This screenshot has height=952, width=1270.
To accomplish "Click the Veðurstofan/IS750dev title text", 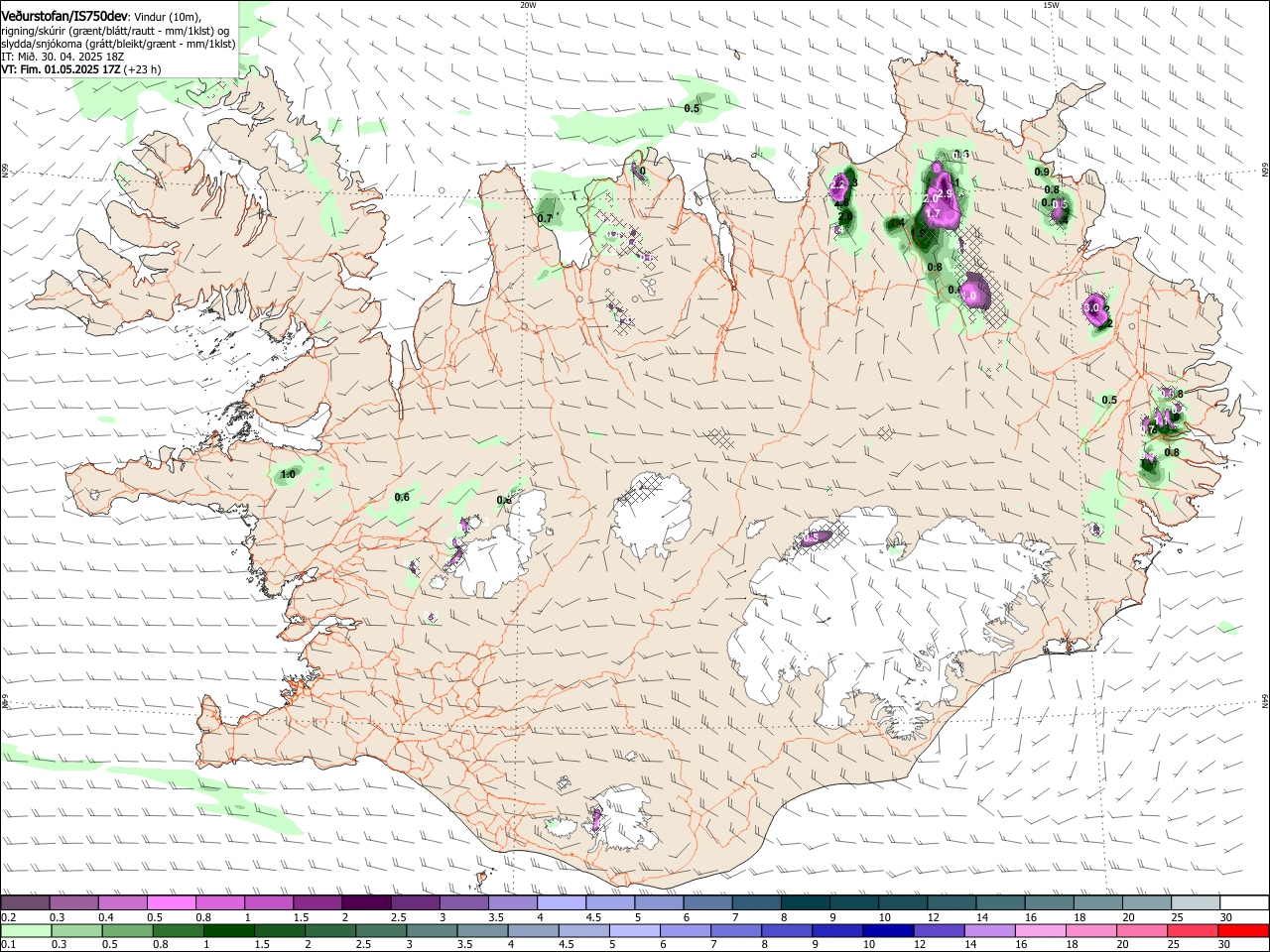I will tap(64, 17).
